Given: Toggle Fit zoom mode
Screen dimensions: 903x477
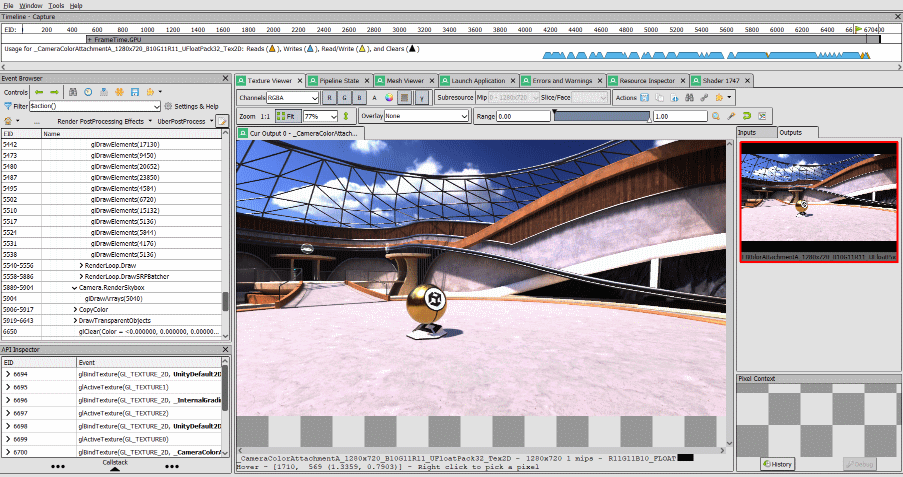Looking at the screenshot, I should pos(287,116).
